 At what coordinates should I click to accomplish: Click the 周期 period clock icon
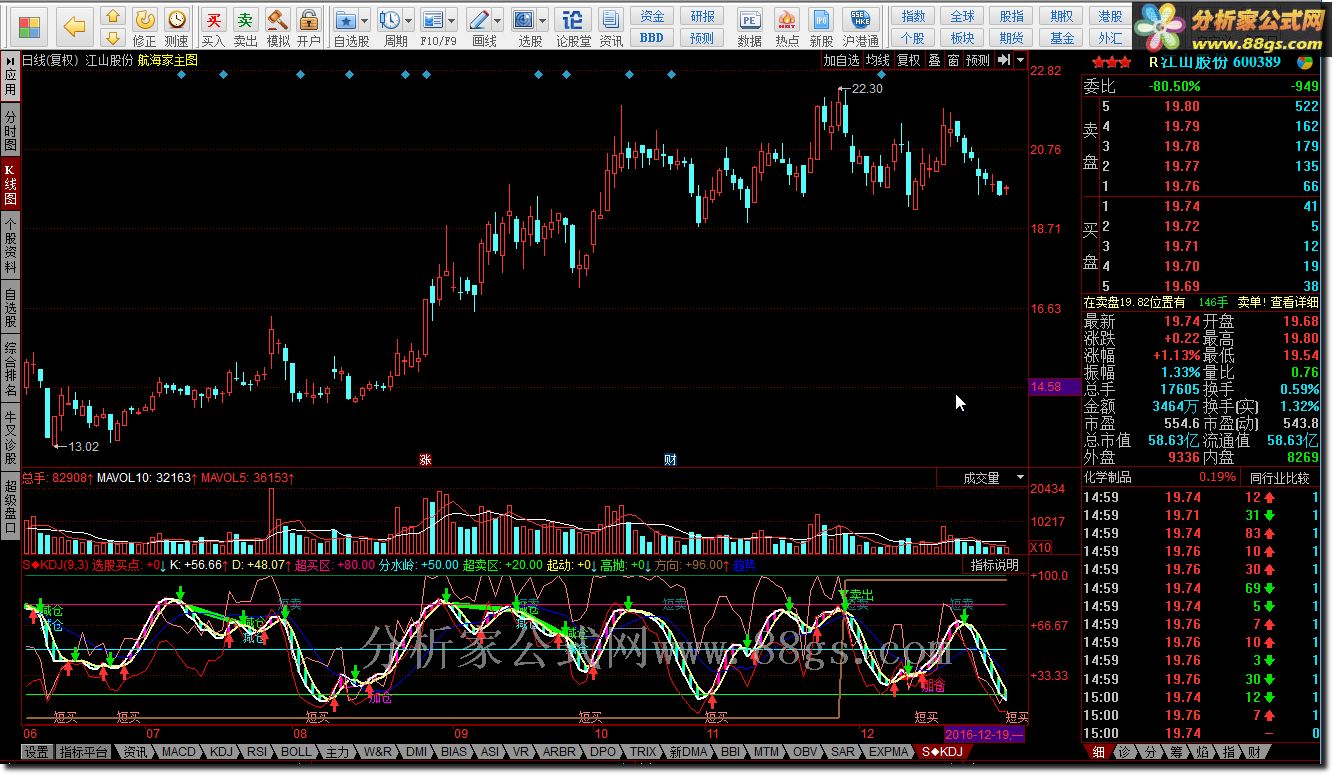pos(390,20)
